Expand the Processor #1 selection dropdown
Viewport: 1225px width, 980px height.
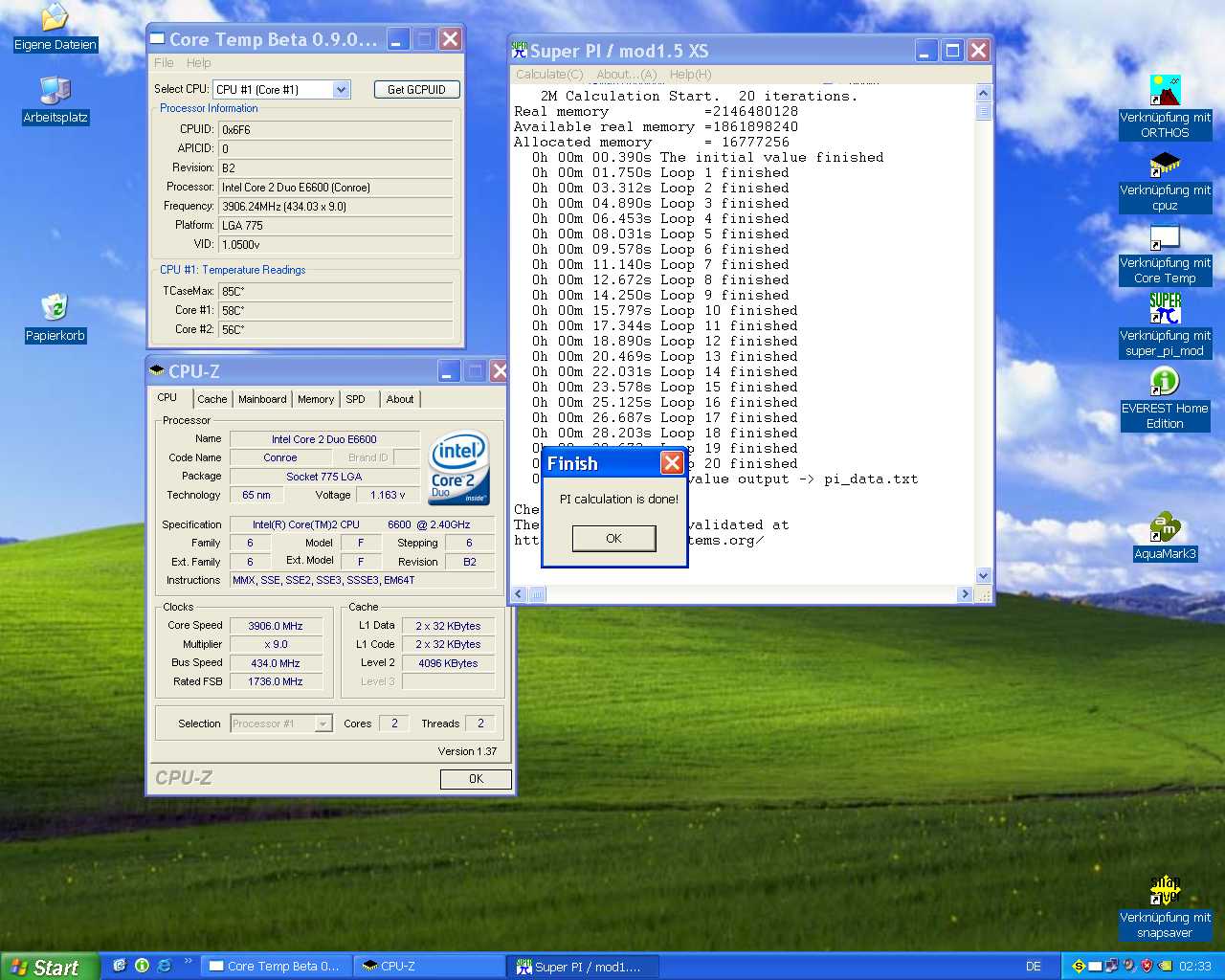(323, 724)
